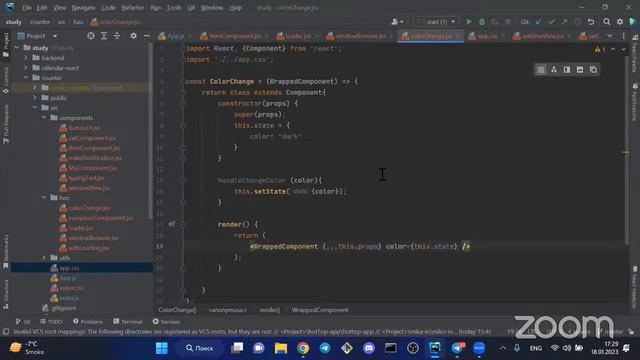The height and width of the screenshot is (360, 640).
Task: Click the Project panel vertical scrollbar
Action: [151, 131]
